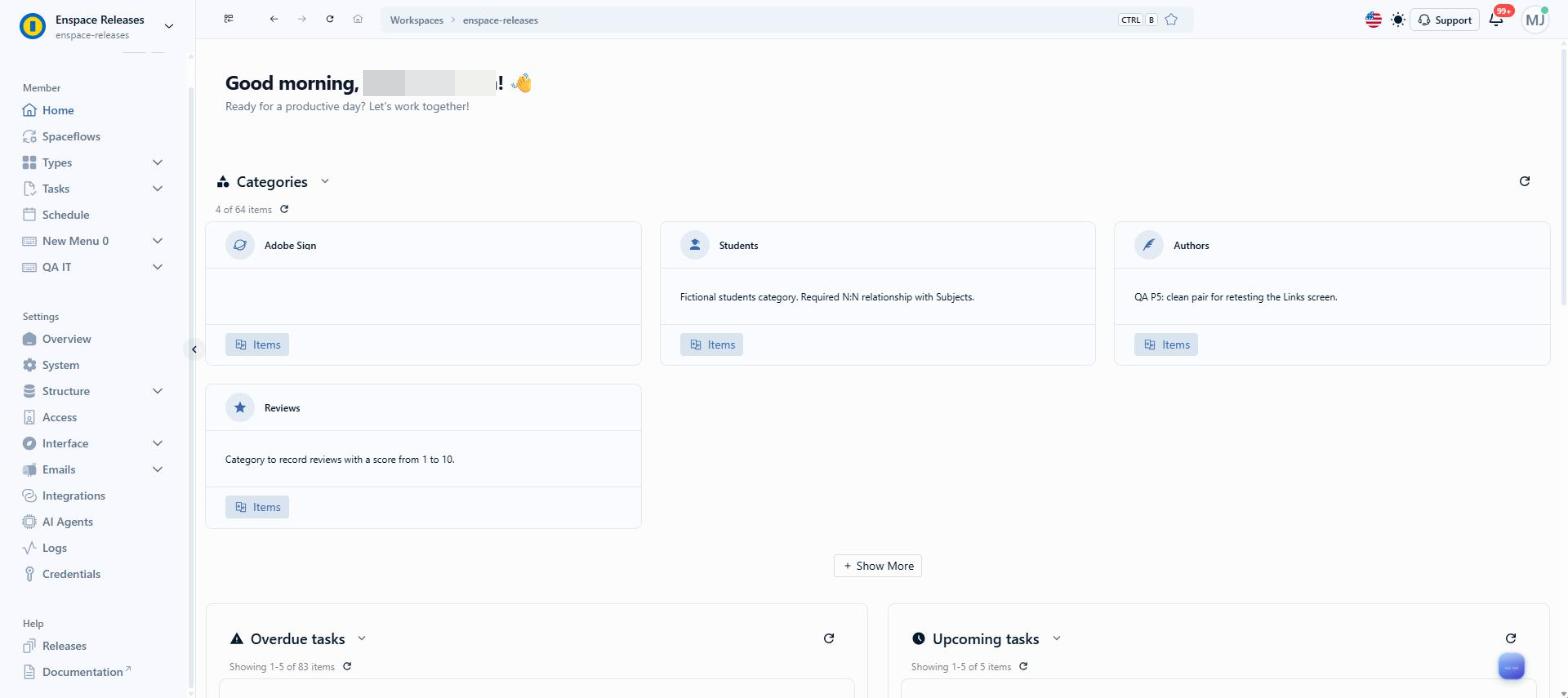Open notifications bell with 99+ badge

1497,18
